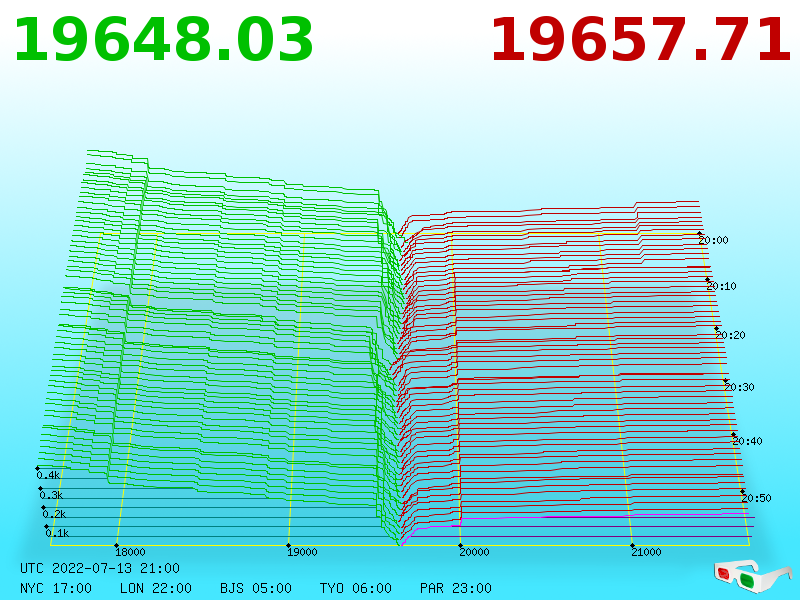Screen dimensions: 800x600
Task: Click the NYC 17:00 time label
Action: (x=56, y=588)
